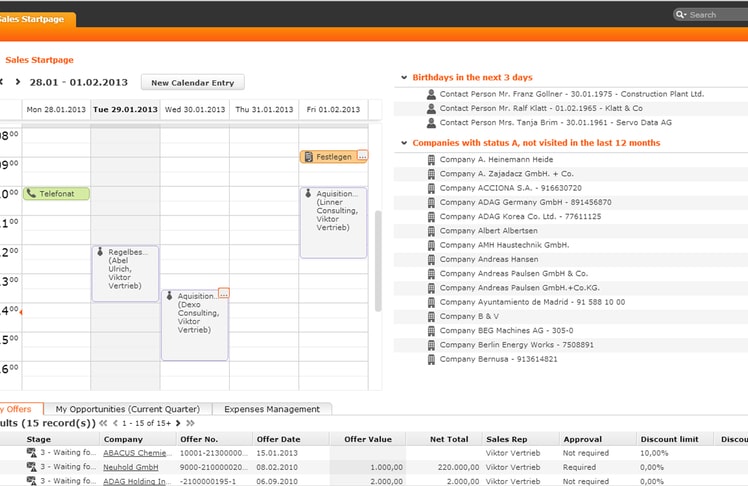Viewport: 748px width, 486px height.
Task: Click the Telefonat phone appointment icon
Action: coord(32,194)
